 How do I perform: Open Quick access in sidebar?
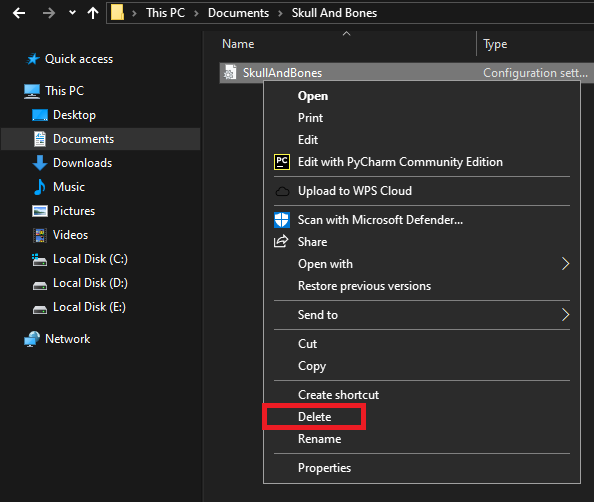pyautogui.click(x=79, y=59)
